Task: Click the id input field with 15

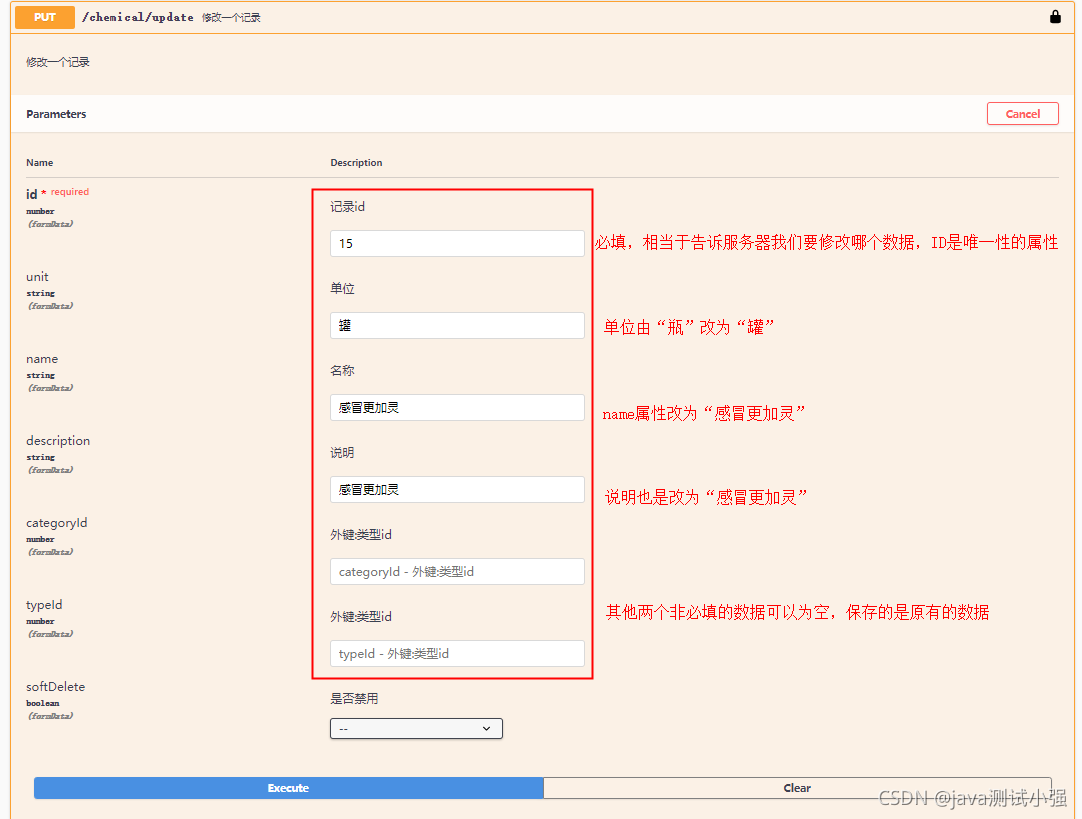Action: click(x=457, y=244)
